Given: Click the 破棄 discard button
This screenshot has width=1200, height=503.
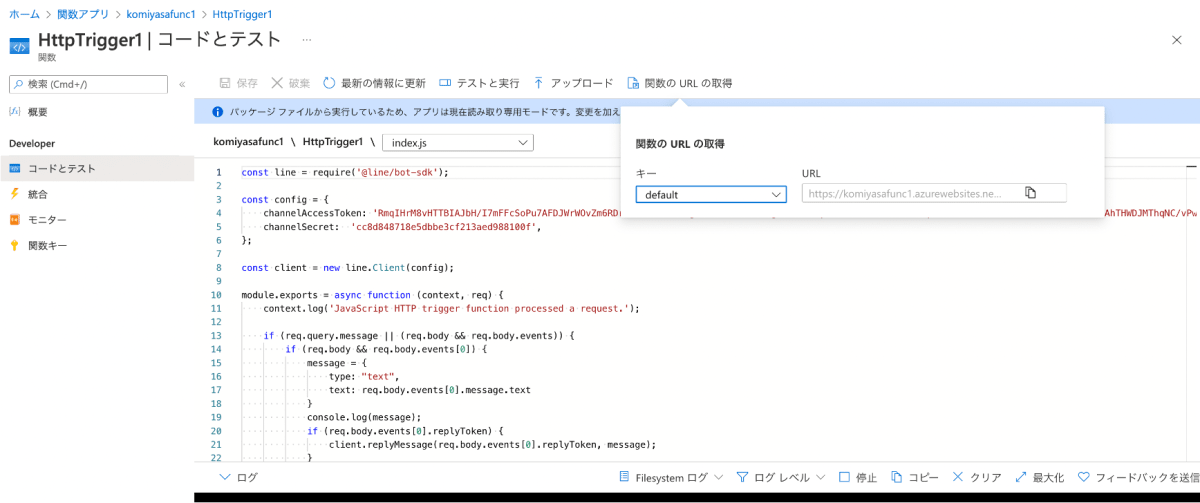Looking at the screenshot, I should [291, 83].
